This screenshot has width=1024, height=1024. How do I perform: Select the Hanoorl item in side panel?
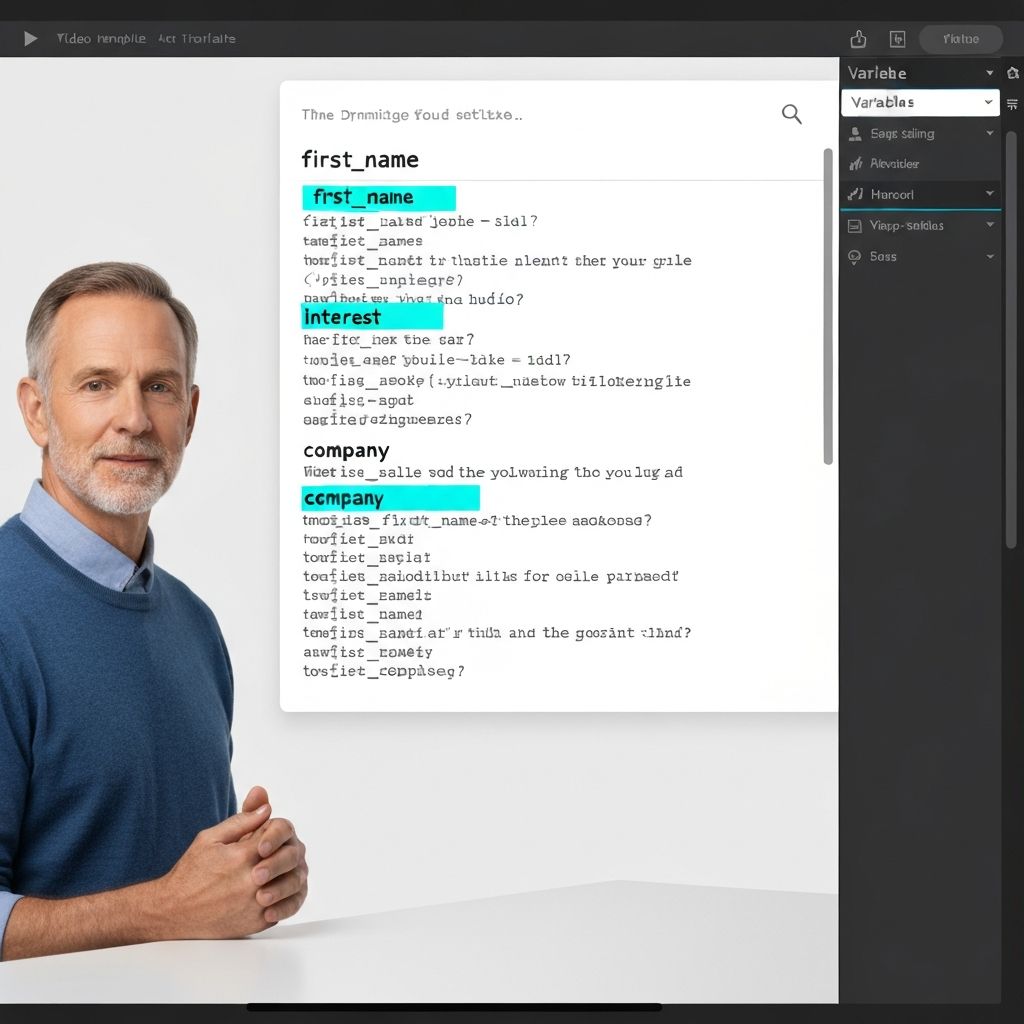point(920,194)
